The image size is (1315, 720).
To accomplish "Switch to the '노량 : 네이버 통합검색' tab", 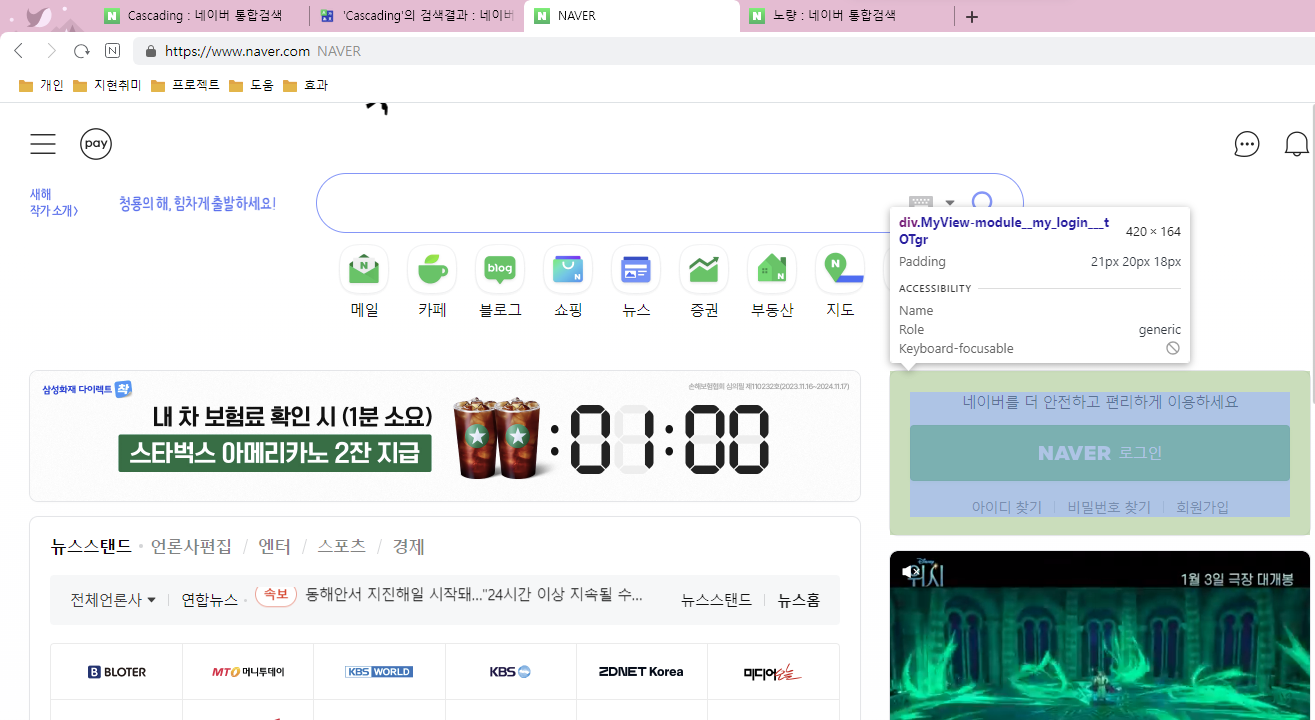I will 847,16.
